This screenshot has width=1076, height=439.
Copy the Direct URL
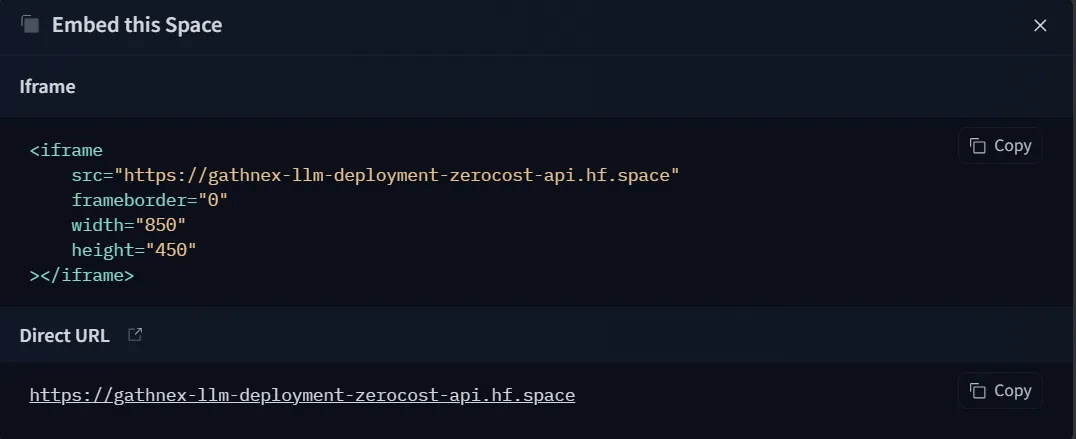pos(1000,390)
